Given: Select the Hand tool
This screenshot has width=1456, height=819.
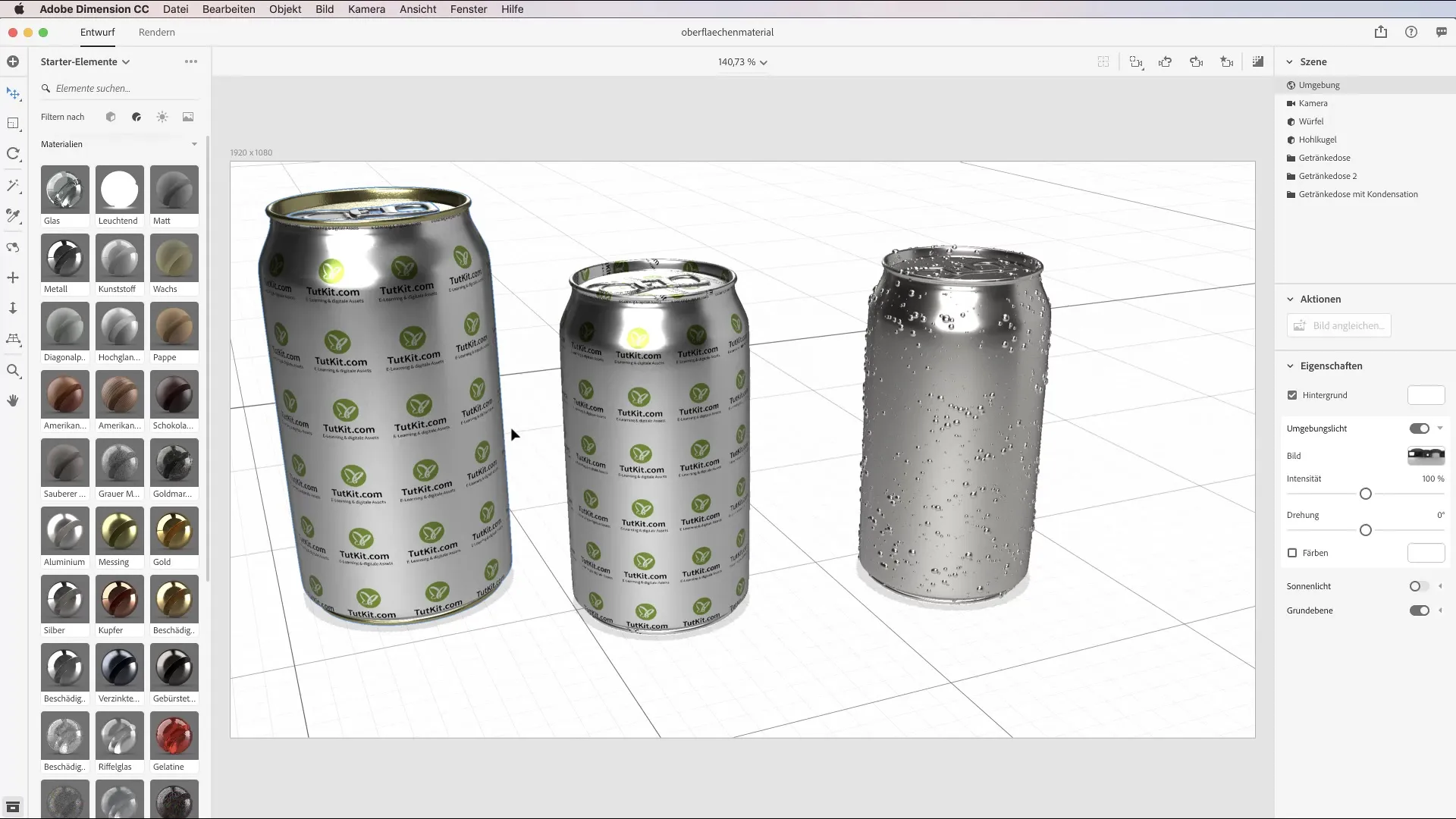Looking at the screenshot, I should 13,400.
